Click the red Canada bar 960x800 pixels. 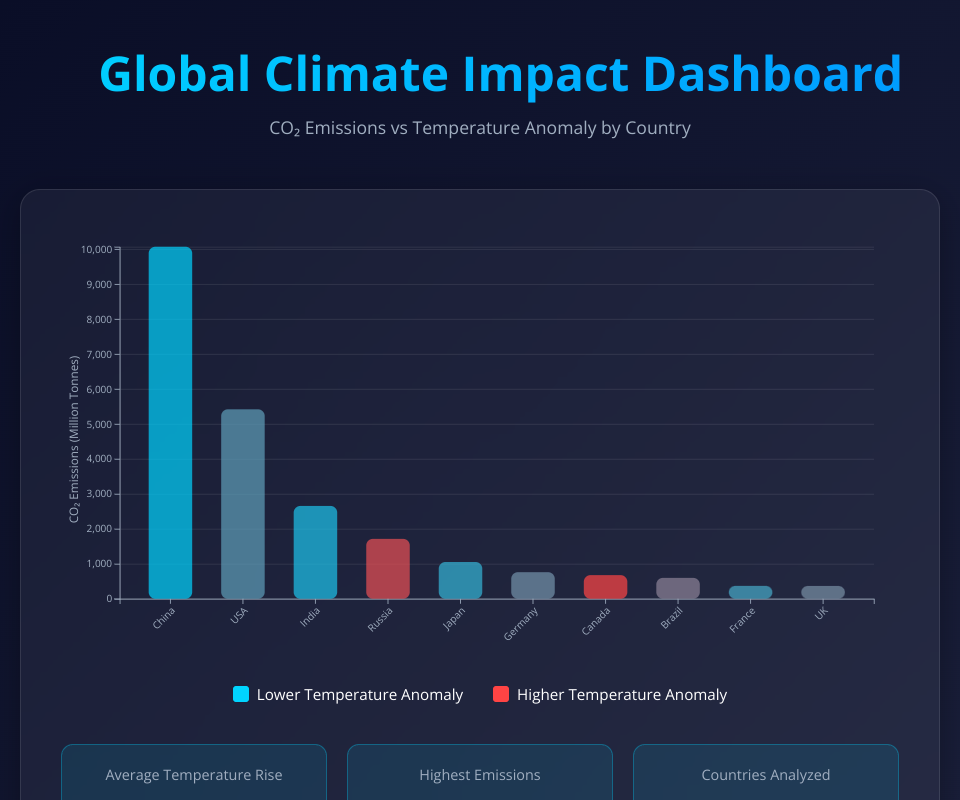click(605, 587)
